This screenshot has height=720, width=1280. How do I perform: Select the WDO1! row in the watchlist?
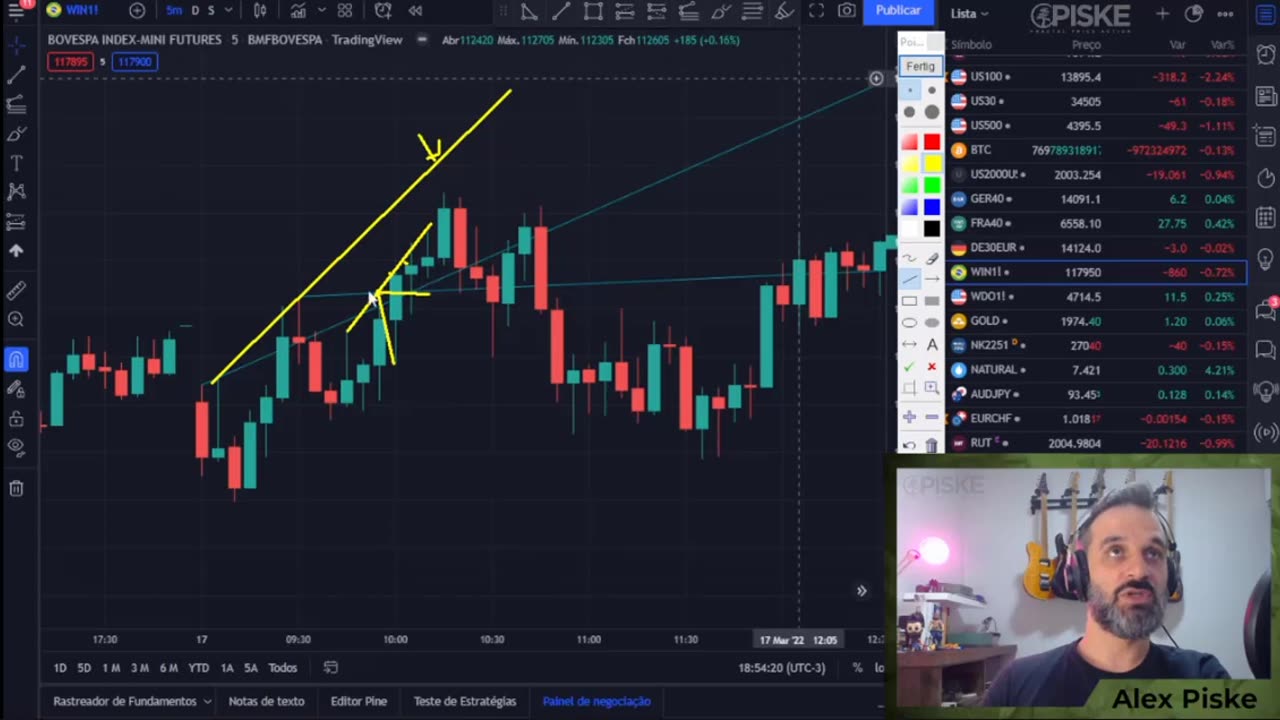coord(1097,296)
